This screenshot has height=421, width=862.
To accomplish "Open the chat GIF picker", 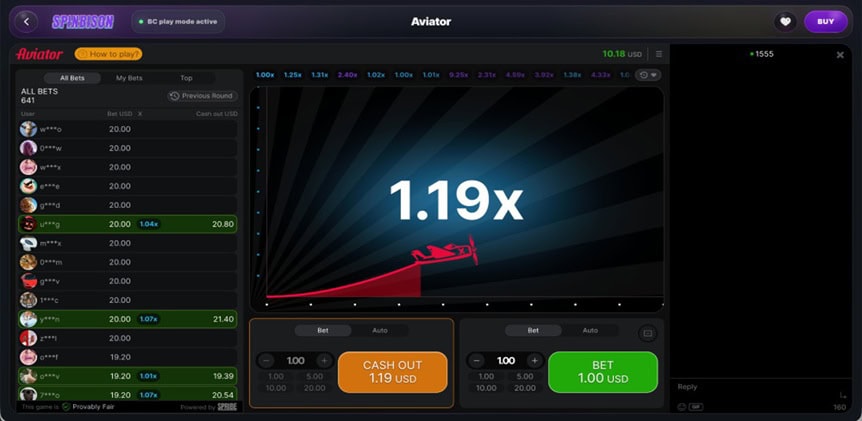I will tap(695, 407).
